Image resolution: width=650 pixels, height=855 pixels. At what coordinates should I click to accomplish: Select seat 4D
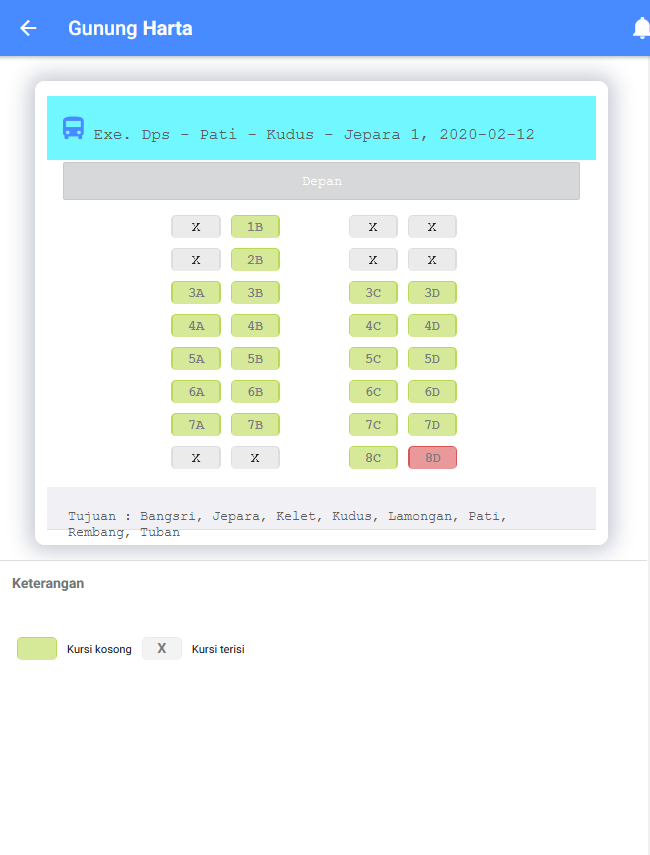coord(432,326)
